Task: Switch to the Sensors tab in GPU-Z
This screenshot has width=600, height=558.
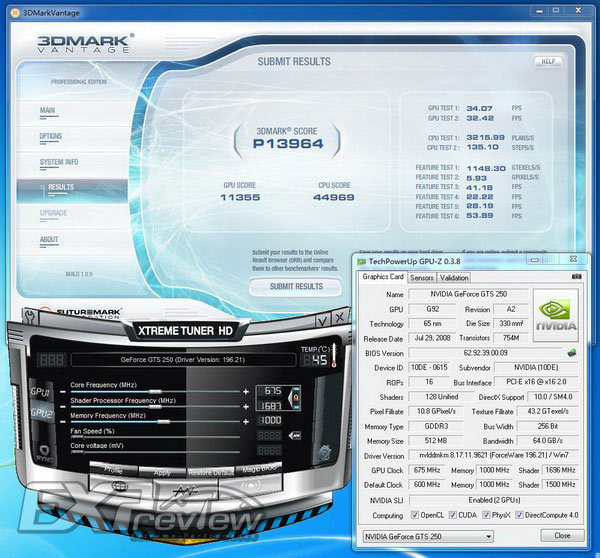Action: [422, 278]
